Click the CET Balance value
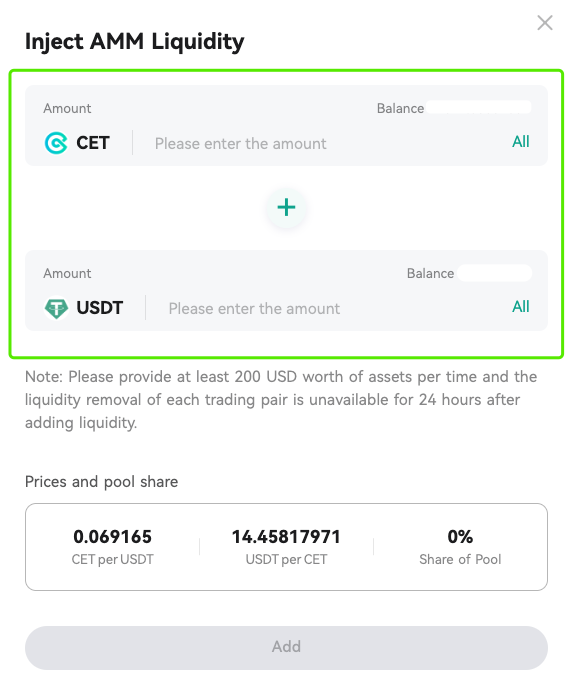Image resolution: width=571 pixels, height=696 pixels. point(479,107)
